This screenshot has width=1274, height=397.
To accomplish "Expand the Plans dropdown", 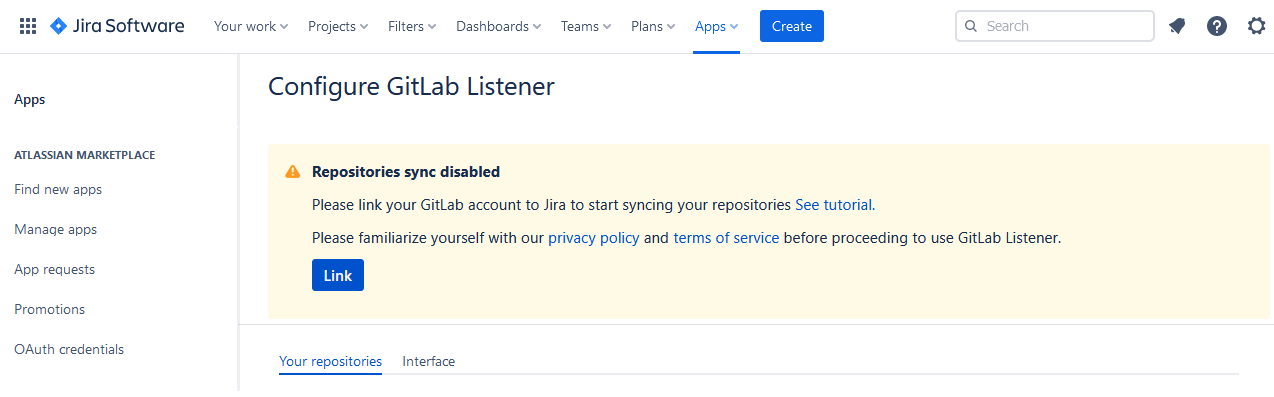I will click(653, 26).
